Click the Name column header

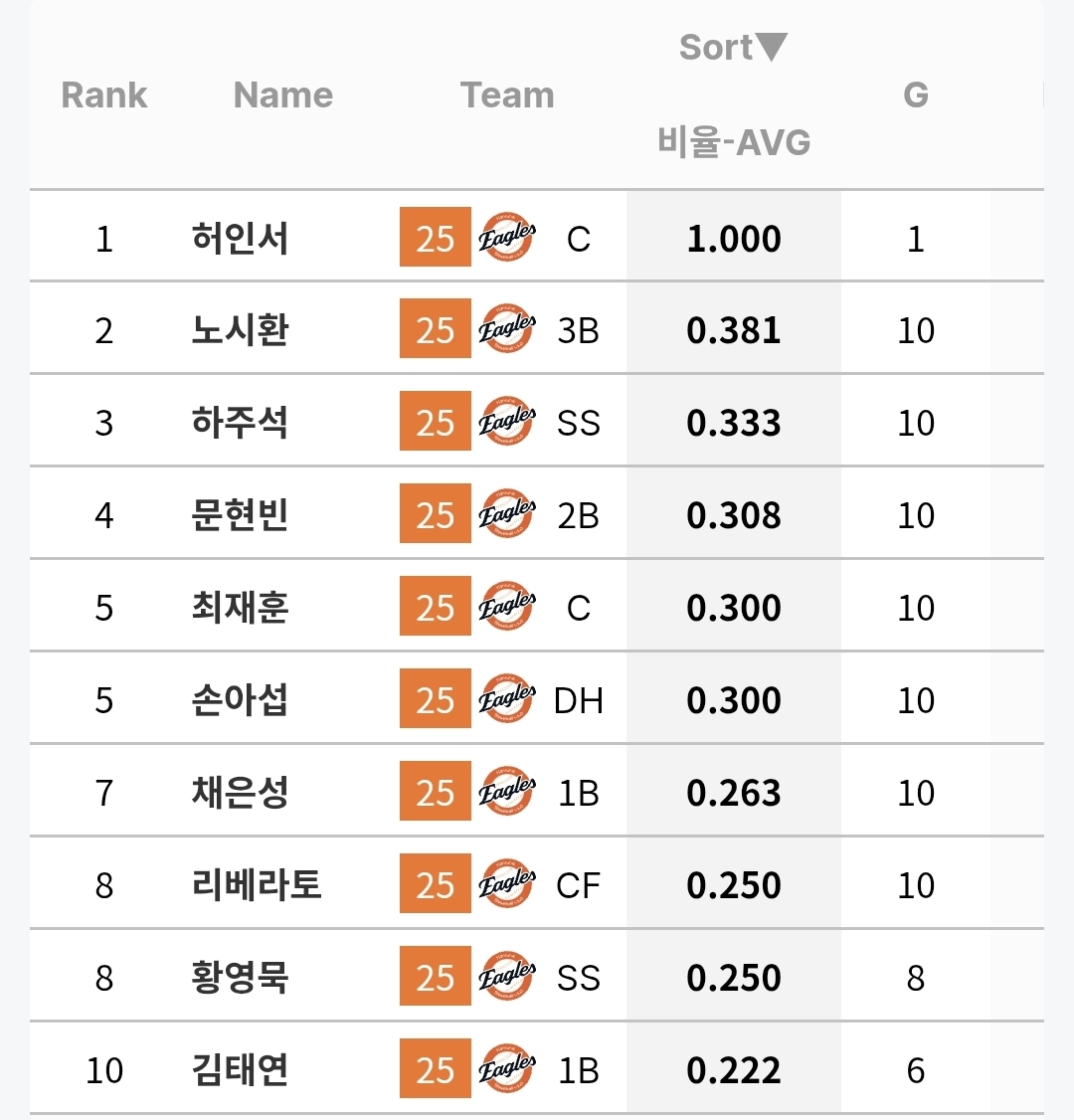pyautogui.click(x=283, y=95)
